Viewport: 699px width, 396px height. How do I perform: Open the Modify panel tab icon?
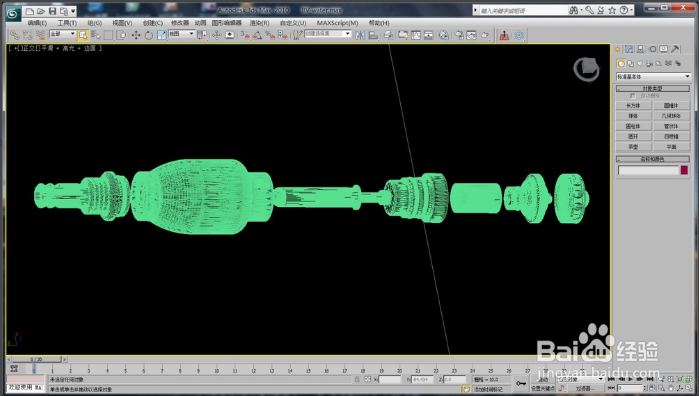tap(629, 49)
